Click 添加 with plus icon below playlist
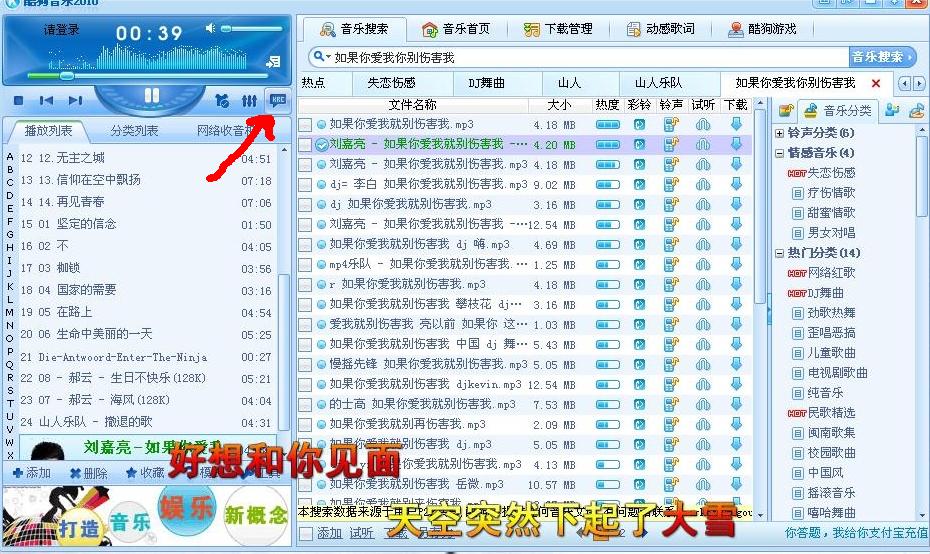The image size is (930, 554). pyautogui.click(x=32, y=473)
